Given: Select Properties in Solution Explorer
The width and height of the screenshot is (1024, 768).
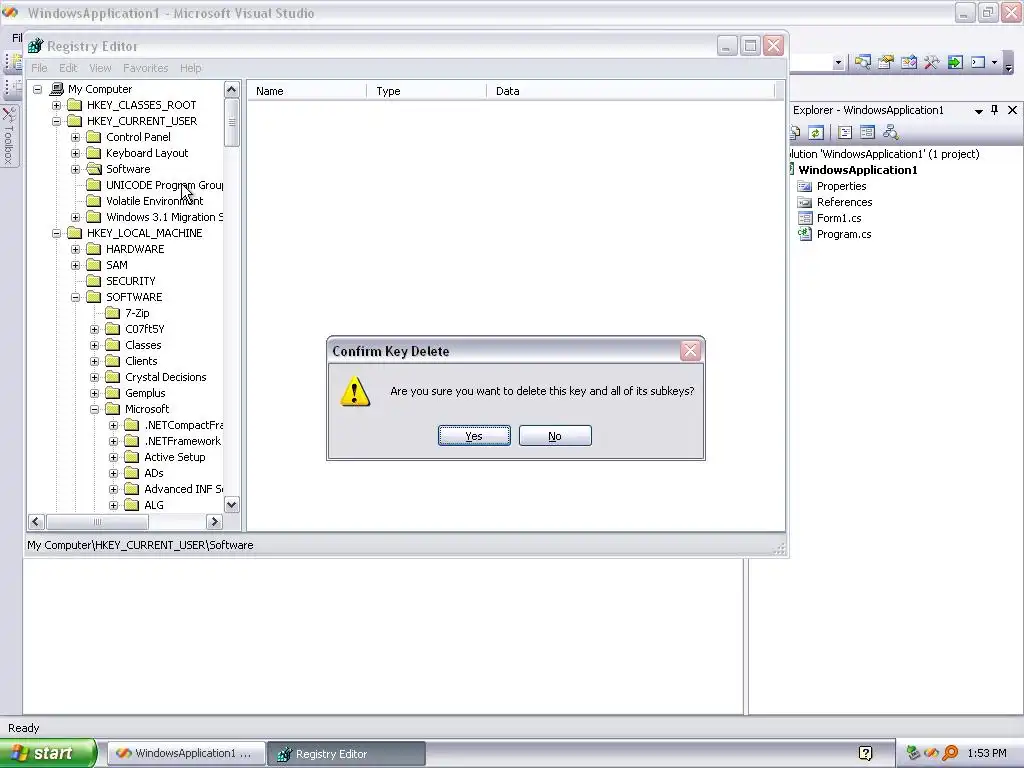Looking at the screenshot, I should [841, 186].
